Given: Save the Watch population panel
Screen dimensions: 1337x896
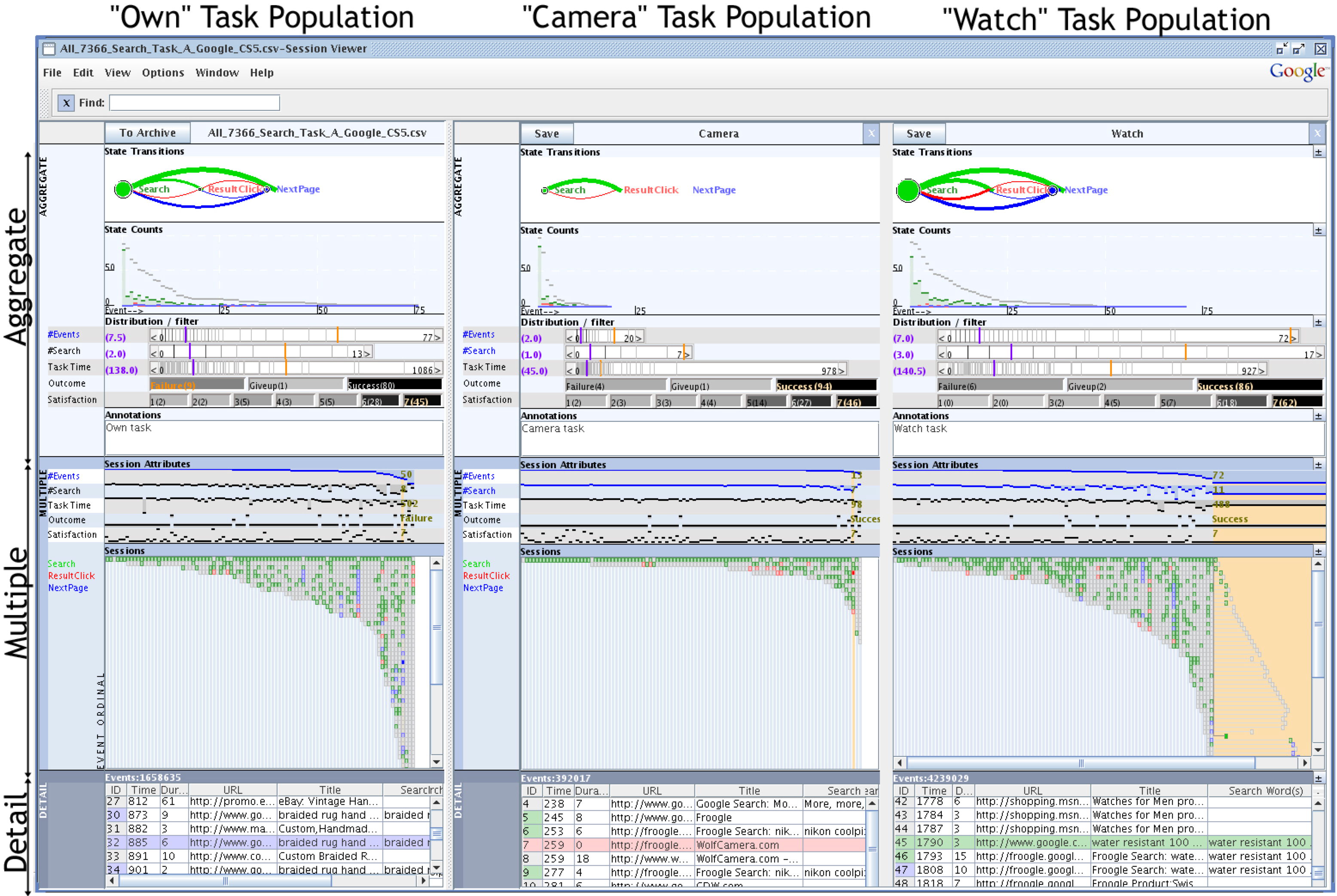Looking at the screenshot, I should point(919,134).
